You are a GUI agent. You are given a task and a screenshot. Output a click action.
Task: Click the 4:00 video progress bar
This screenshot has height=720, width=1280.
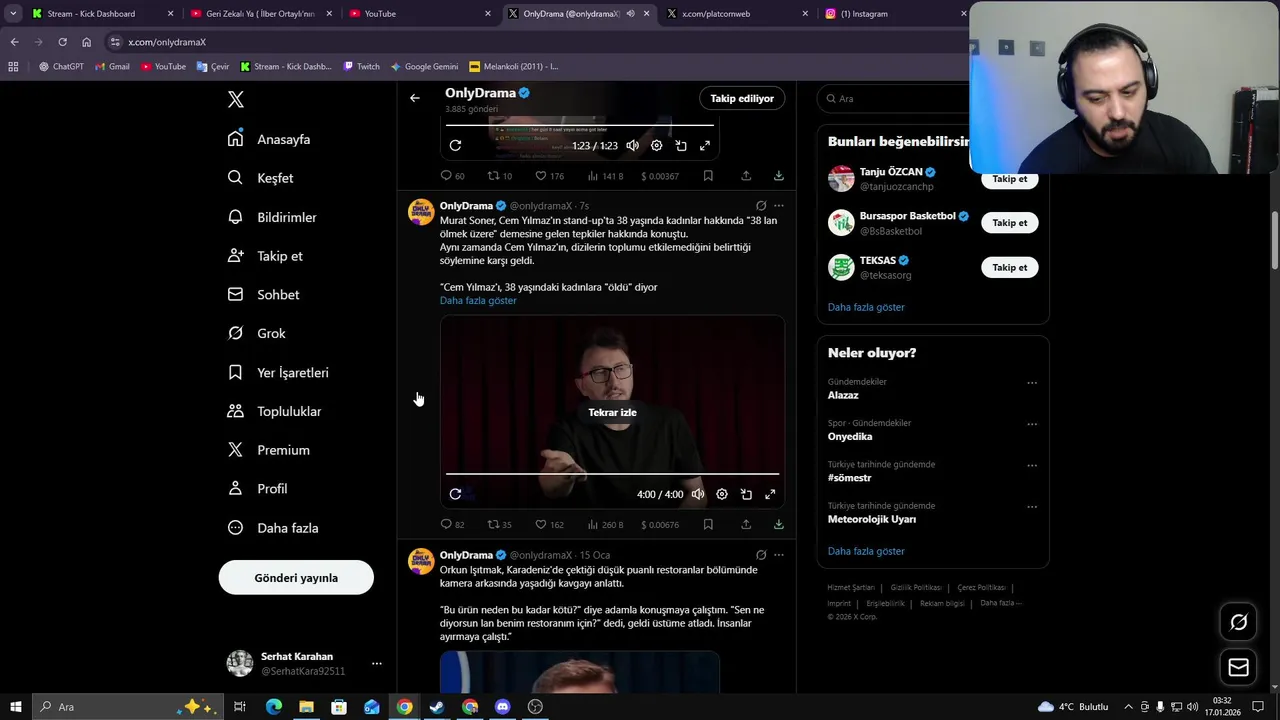click(612, 474)
